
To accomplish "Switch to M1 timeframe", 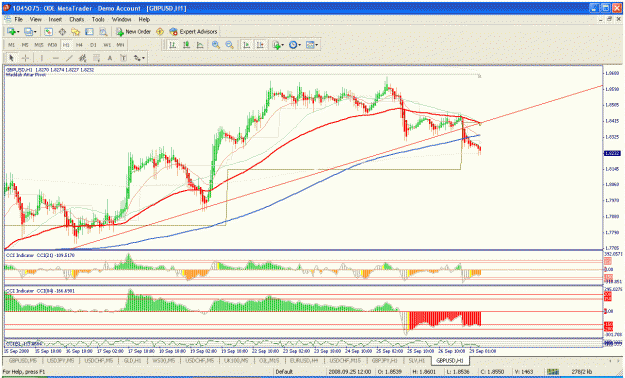I will (11, 45).
